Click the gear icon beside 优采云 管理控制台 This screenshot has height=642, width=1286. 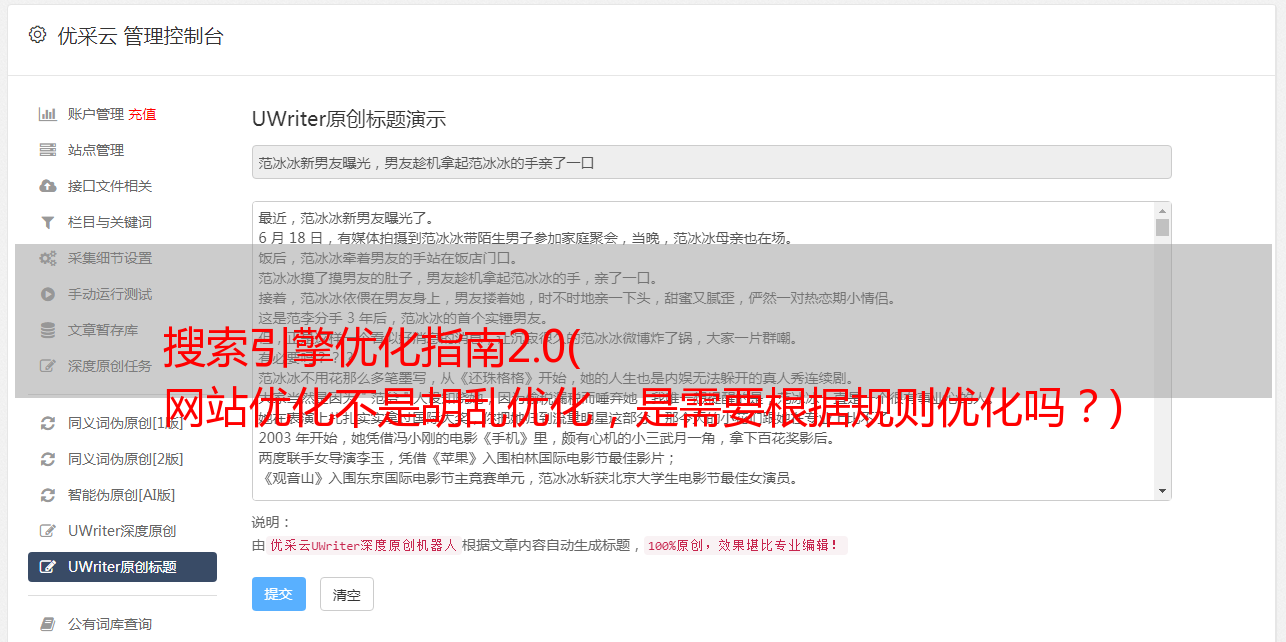tap(37, 35)
